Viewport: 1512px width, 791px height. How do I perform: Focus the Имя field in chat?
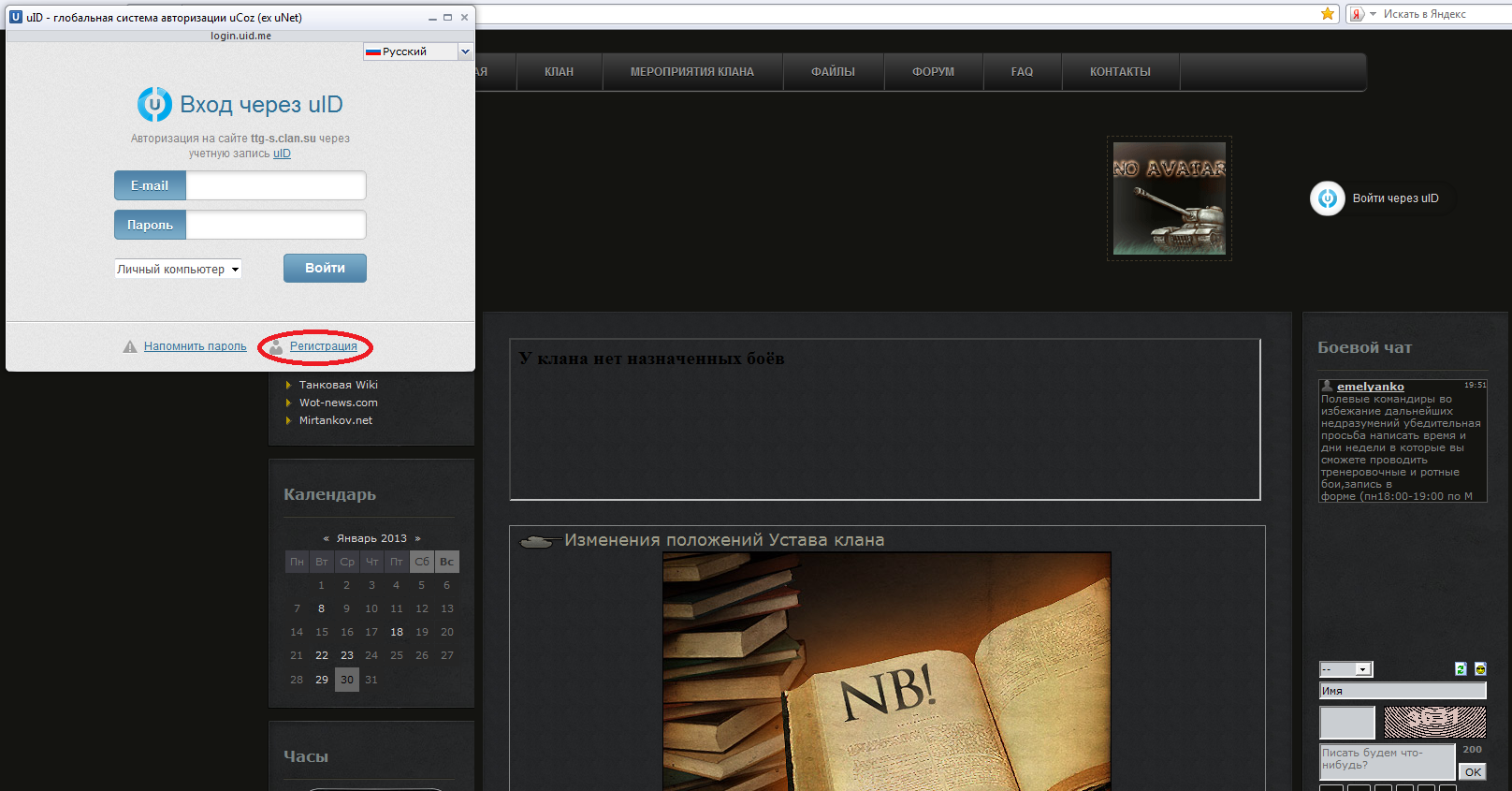pyautogui.click(x=1403, y=691)
